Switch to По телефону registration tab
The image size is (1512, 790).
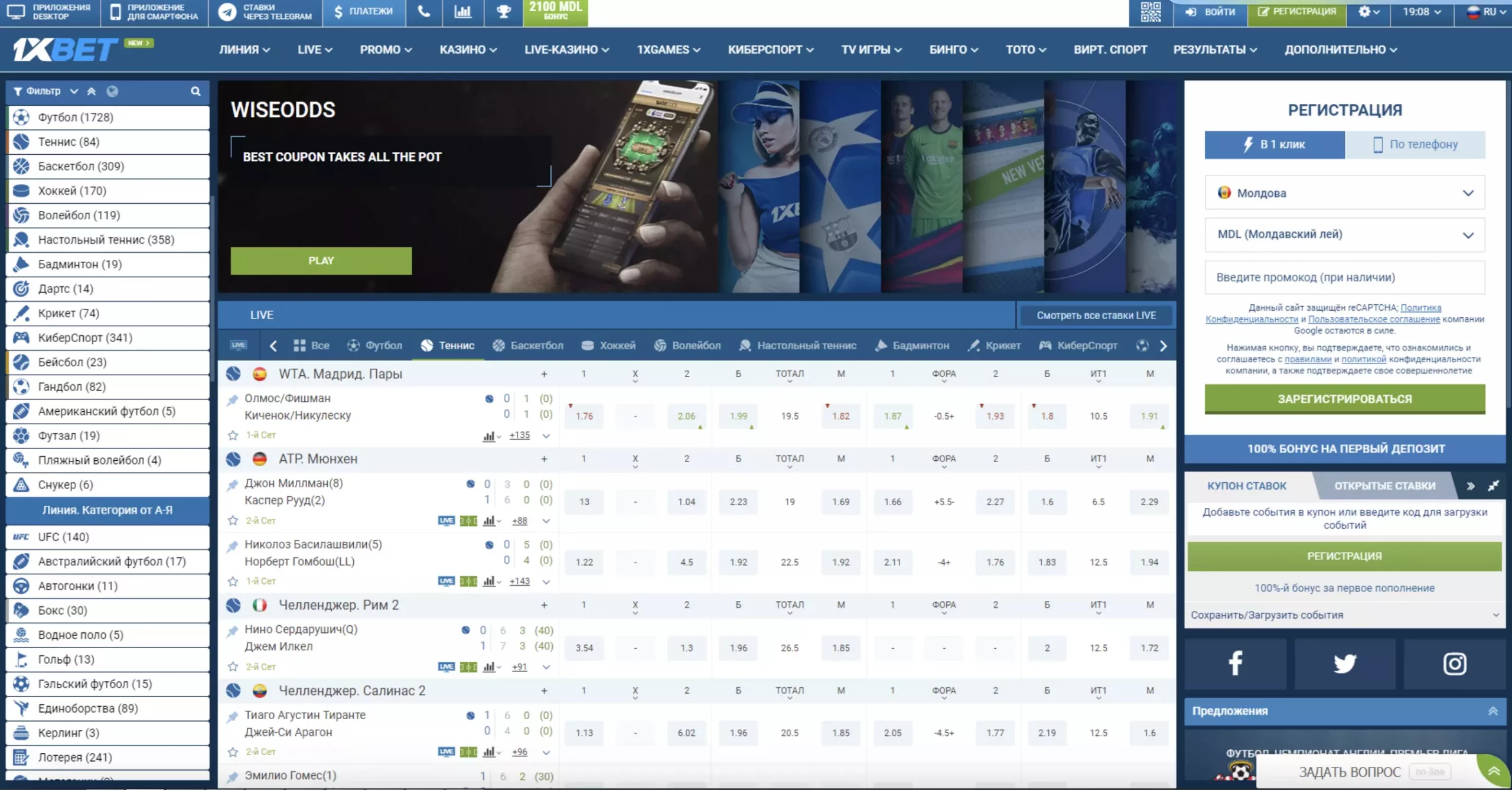point(1415,145)
